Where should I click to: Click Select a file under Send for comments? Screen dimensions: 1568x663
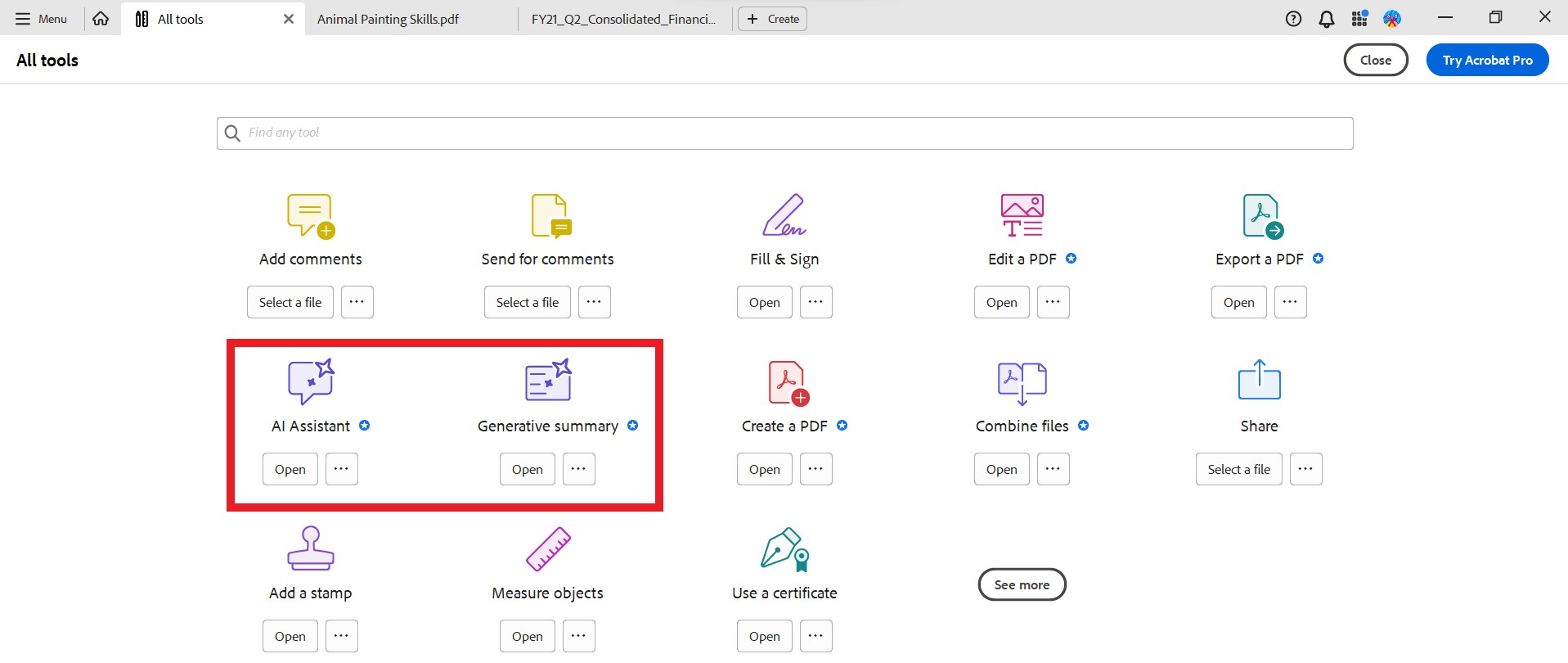[x=528, y=302]
